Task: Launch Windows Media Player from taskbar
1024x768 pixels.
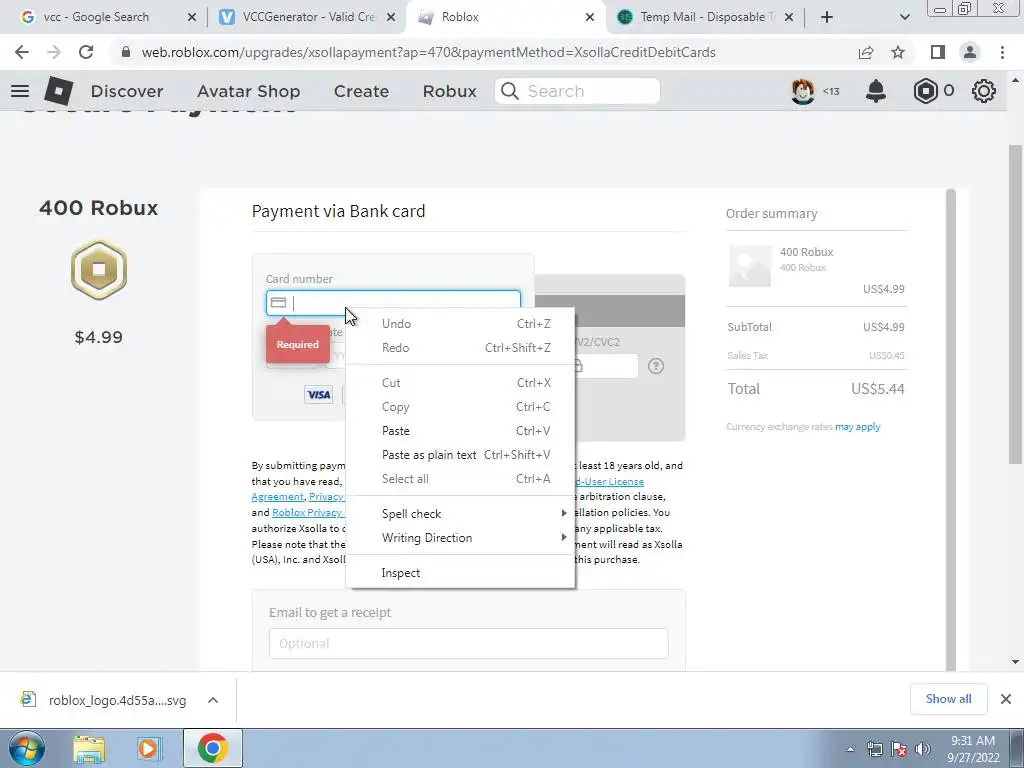Action: [x=148, y=748]
